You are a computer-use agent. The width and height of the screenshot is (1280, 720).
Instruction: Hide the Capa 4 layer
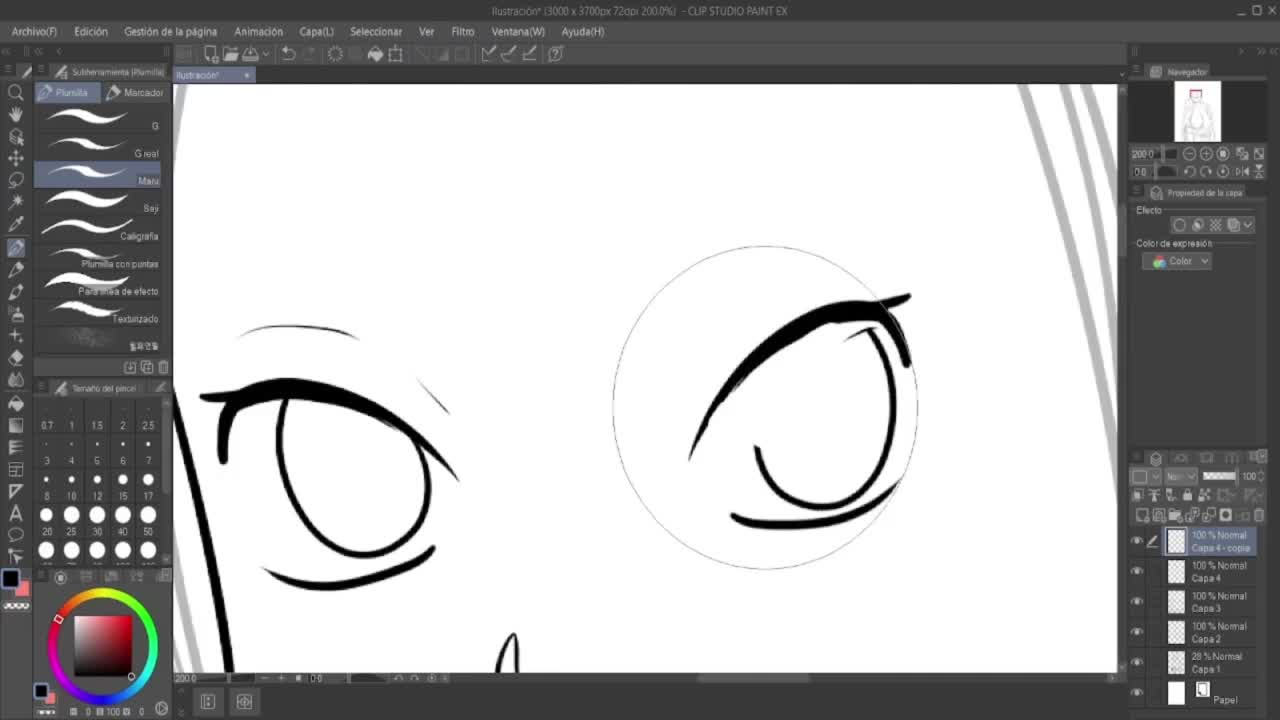click(x=1136, y=571)
